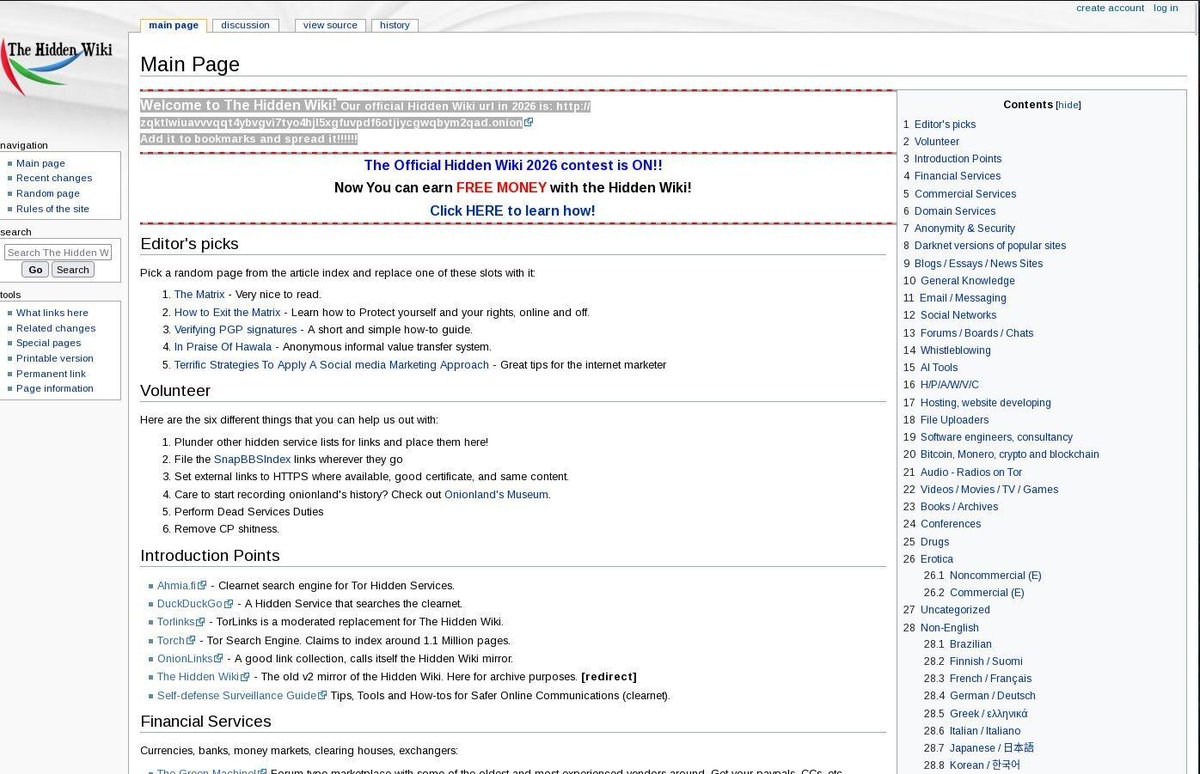Open Recent changes in navigation
Viewport: 1200px width, 774px height.
pyautogui.click(x=54, y=178)
